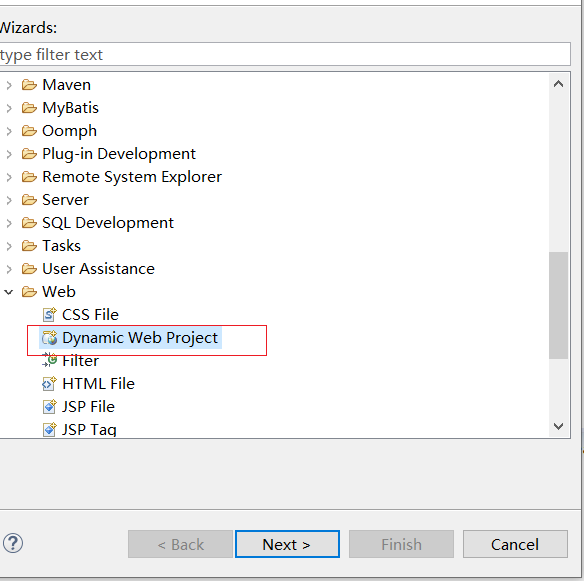This screenshot has width=584, height=581.
Task: Collapse the Web folder node
Action: coord(9,292)
